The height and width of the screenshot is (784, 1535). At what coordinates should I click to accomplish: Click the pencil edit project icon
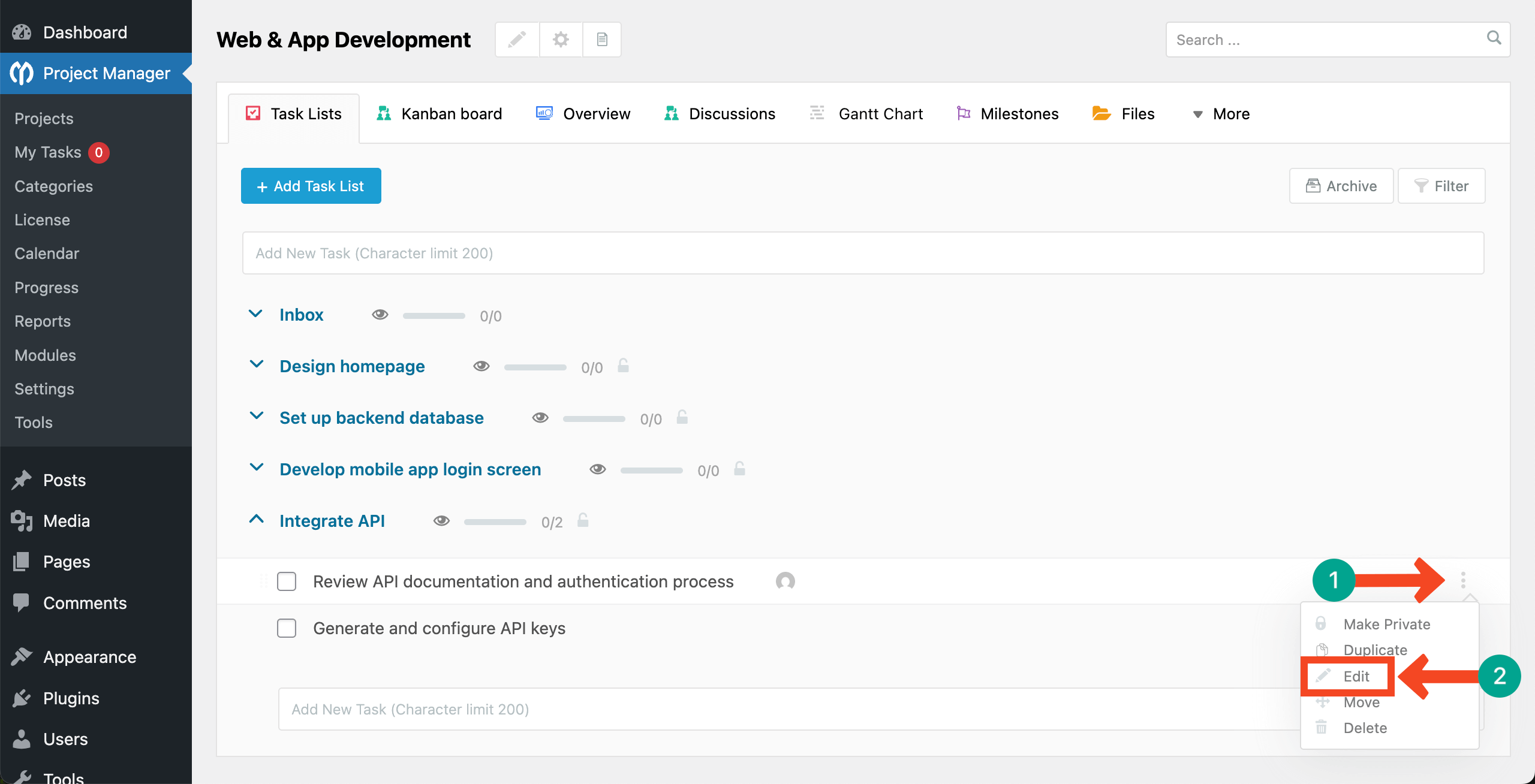click(x=517, y=40)
